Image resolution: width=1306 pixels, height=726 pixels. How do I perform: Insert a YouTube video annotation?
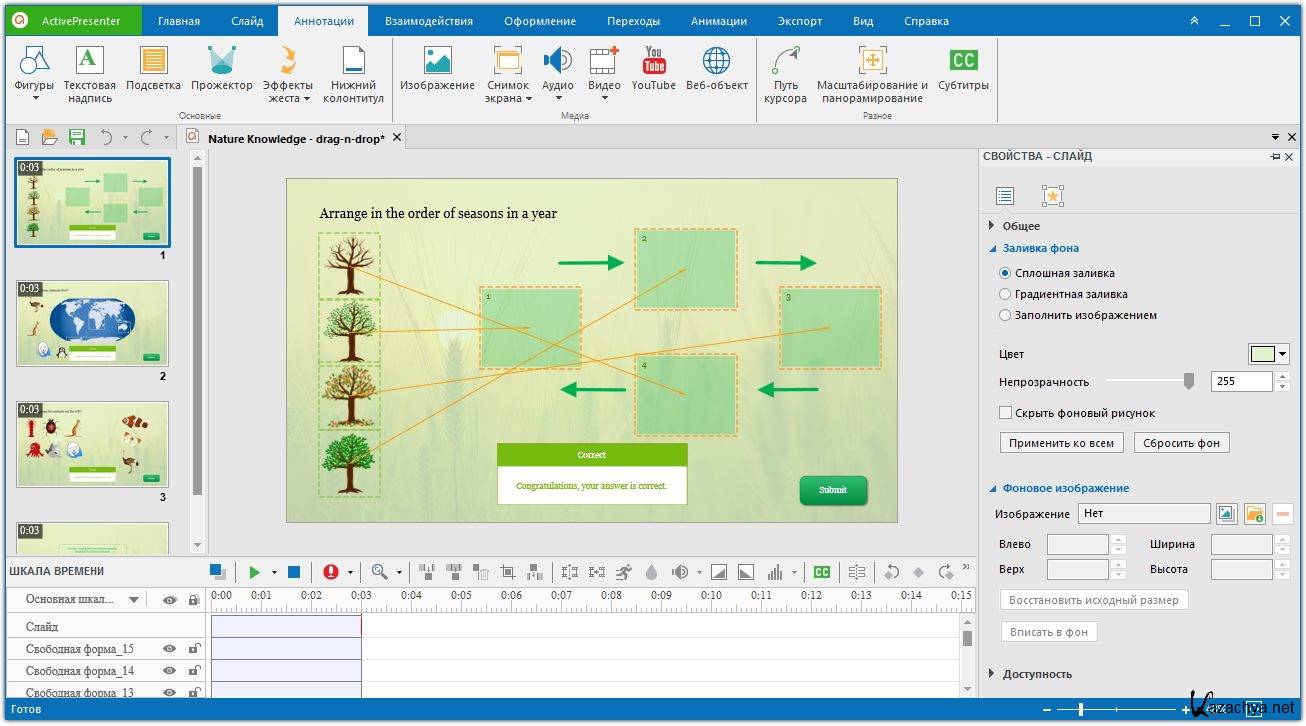click(x=653, y=71)
